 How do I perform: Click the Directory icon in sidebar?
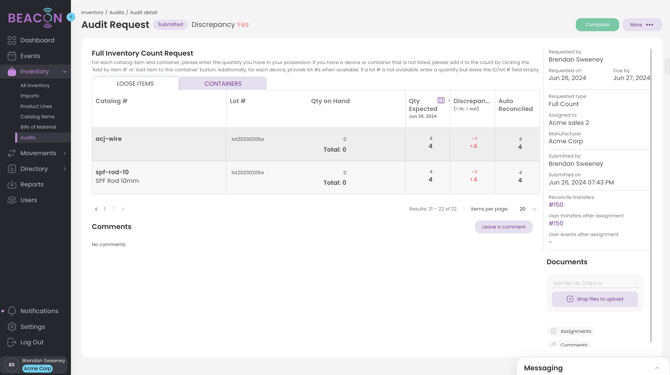(12, 169)
